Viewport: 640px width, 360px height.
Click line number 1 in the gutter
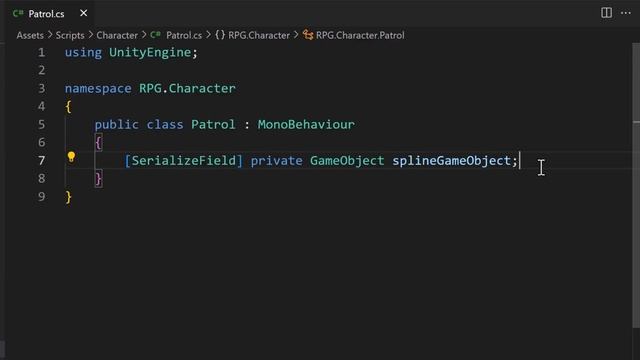click(41, 53)
